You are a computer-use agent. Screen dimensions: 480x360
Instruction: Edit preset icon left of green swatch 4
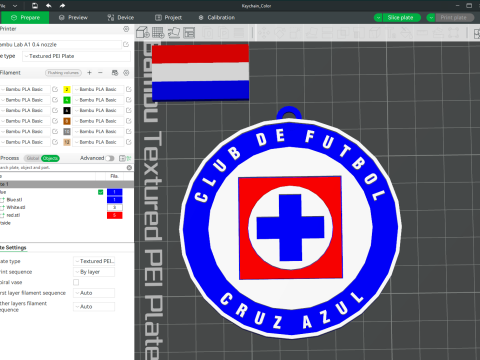pyautogui.click(x=55, y=100)
